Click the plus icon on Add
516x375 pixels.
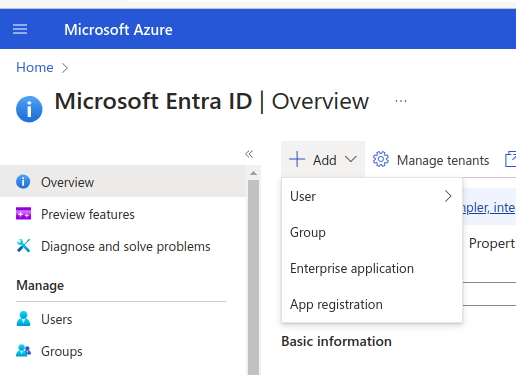[297, 159]
